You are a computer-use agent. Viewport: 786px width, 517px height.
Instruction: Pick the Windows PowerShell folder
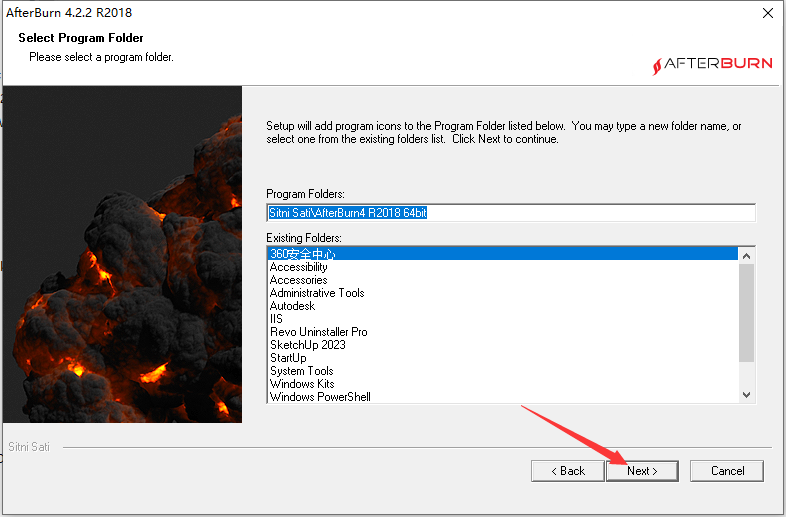coord(503,397)
